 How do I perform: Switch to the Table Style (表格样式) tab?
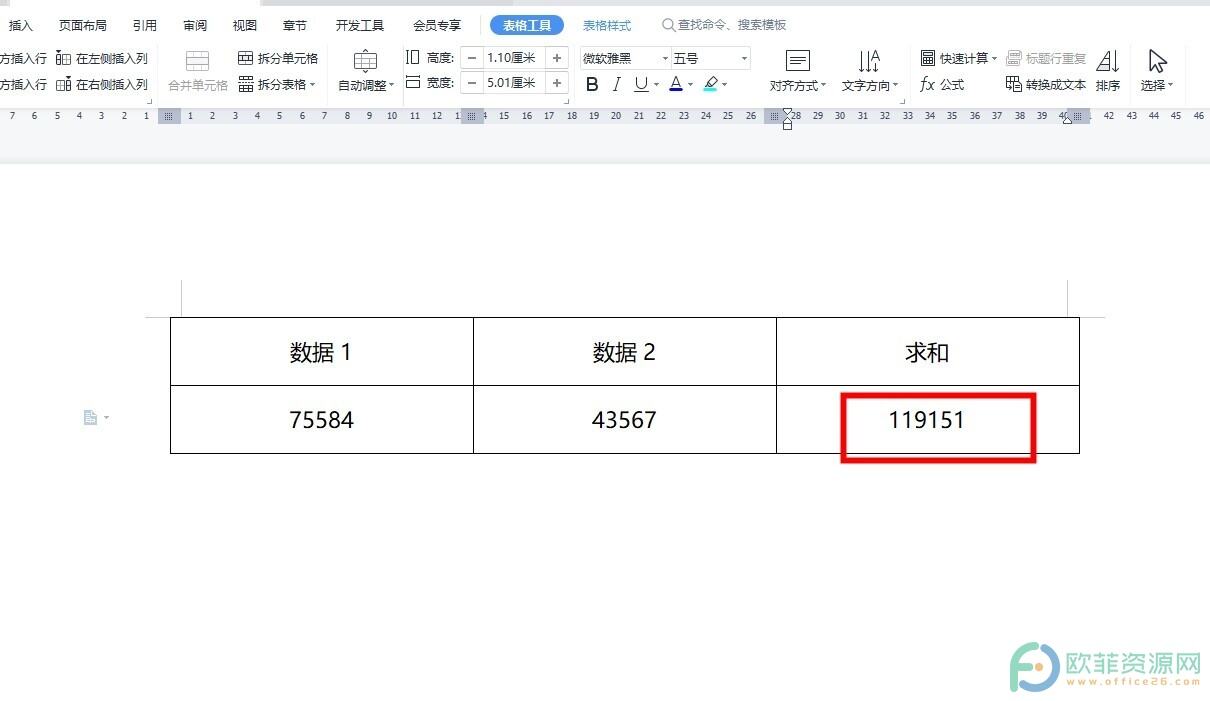tap(607, 25)
